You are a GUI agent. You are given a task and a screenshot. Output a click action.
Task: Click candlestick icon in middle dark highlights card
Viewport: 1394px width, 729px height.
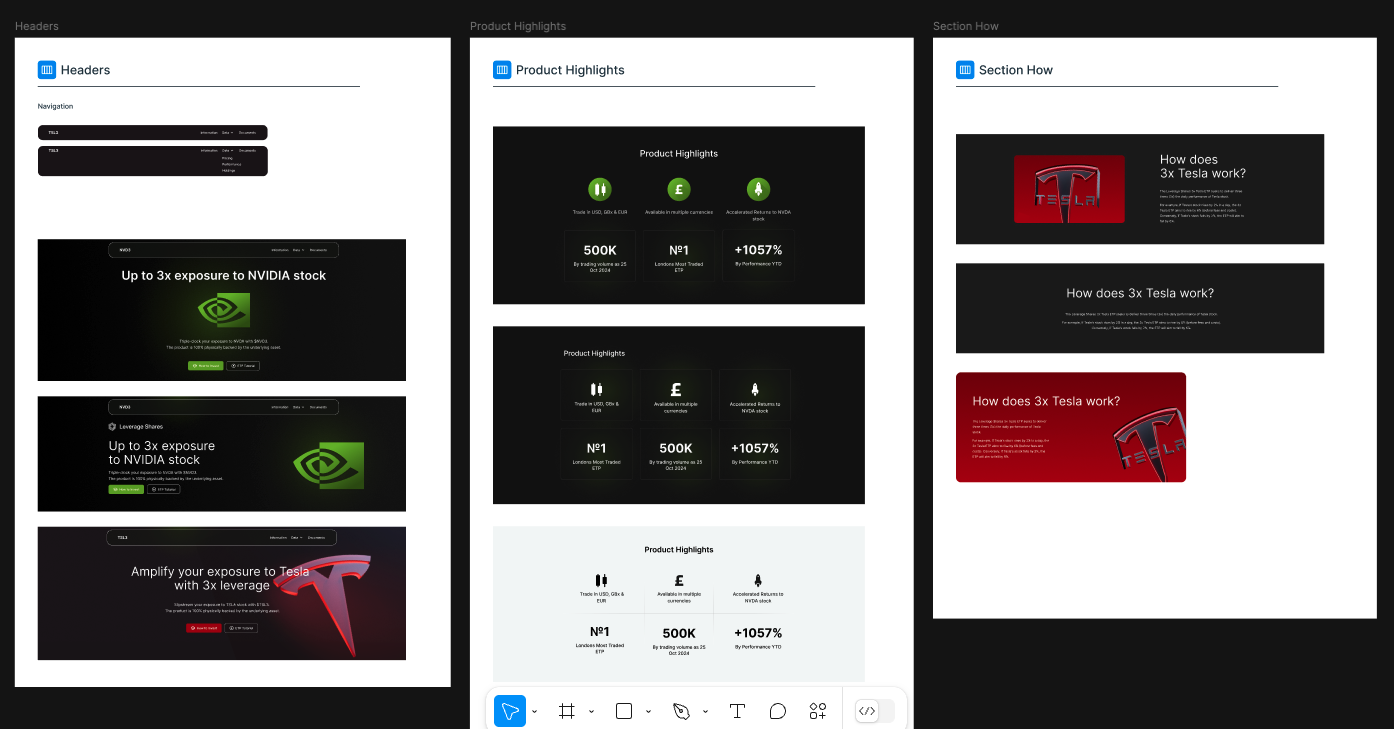coord(597,389)
